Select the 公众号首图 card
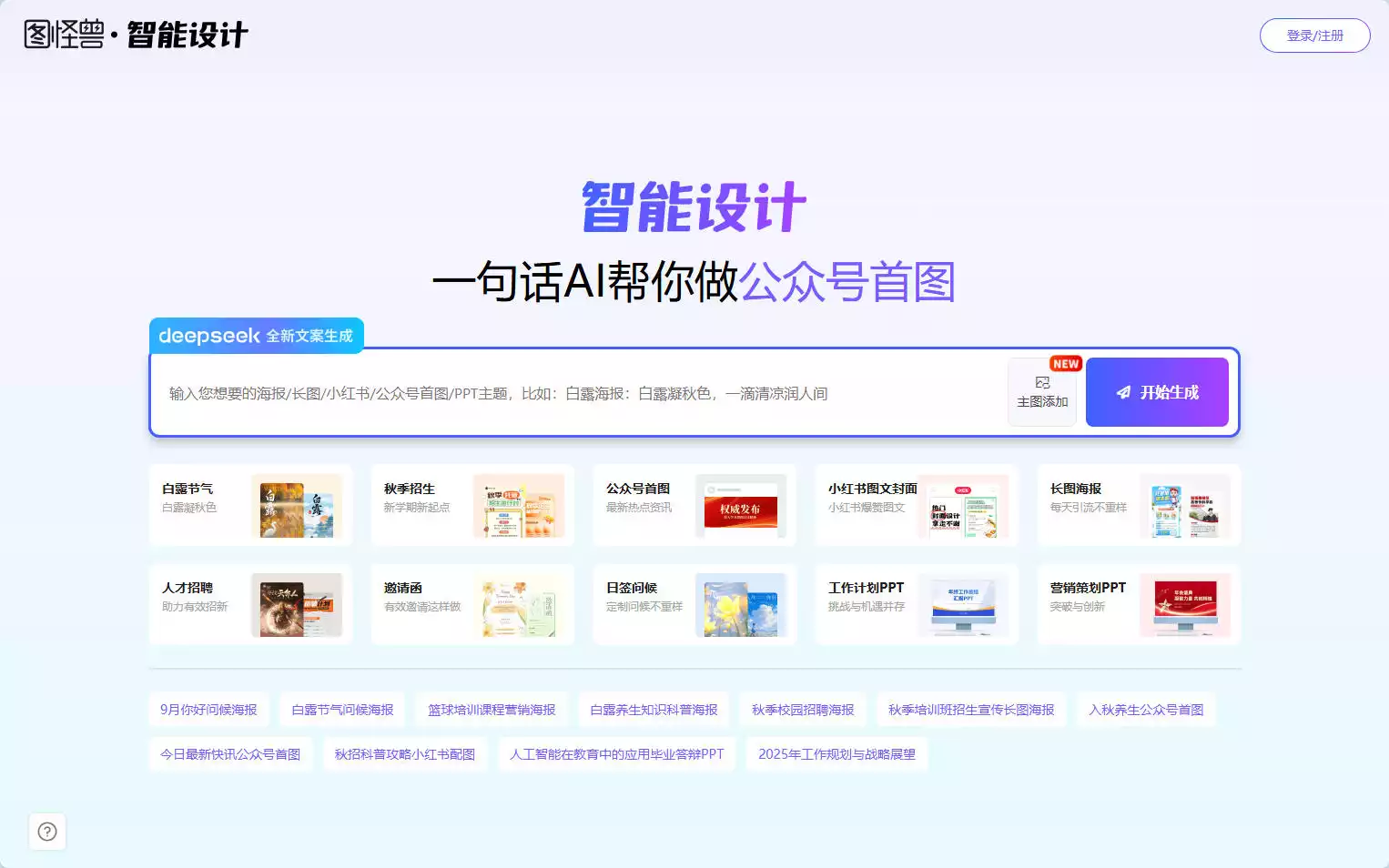The height and width of the screenshot is (868, 1389). [694, 507]
